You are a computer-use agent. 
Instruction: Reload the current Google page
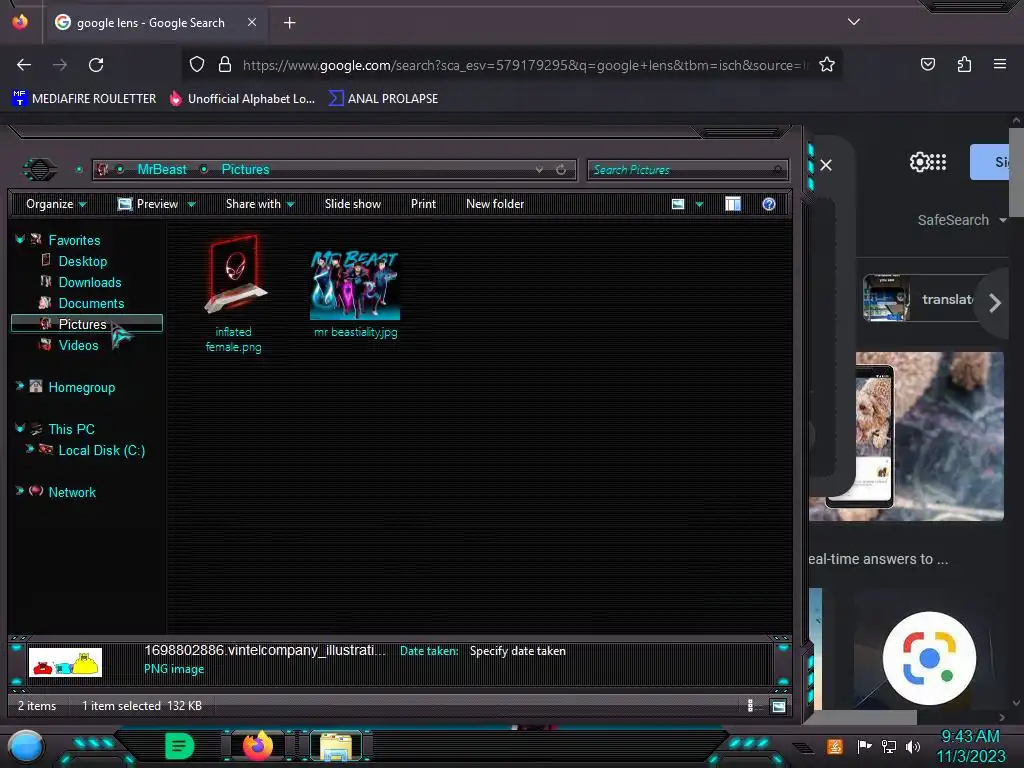96,65
